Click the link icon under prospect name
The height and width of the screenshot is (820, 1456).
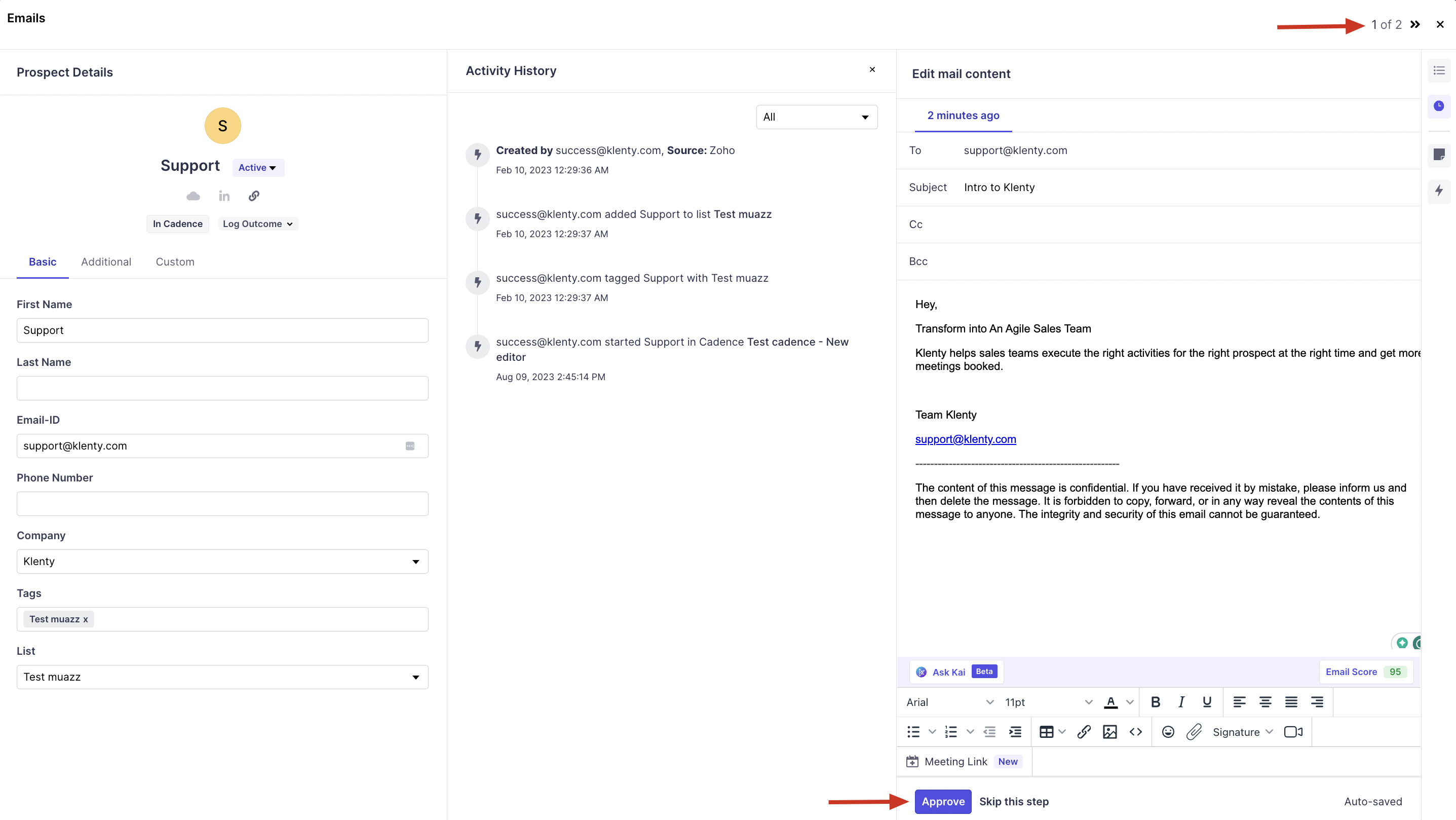pos(254,196)
